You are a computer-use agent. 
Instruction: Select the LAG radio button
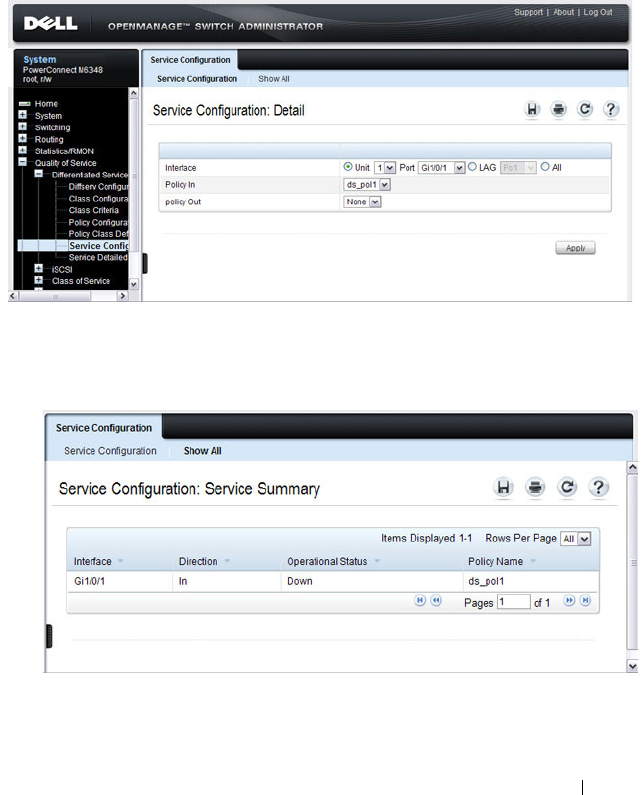(x=472, y=167)
